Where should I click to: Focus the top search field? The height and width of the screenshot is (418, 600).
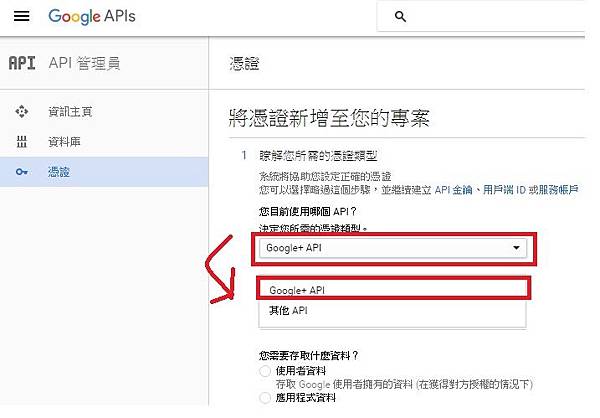point(481,16)
